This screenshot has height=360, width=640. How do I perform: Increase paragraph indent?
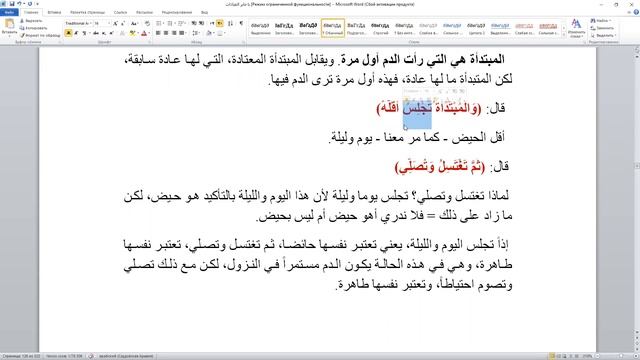[201, 24]
